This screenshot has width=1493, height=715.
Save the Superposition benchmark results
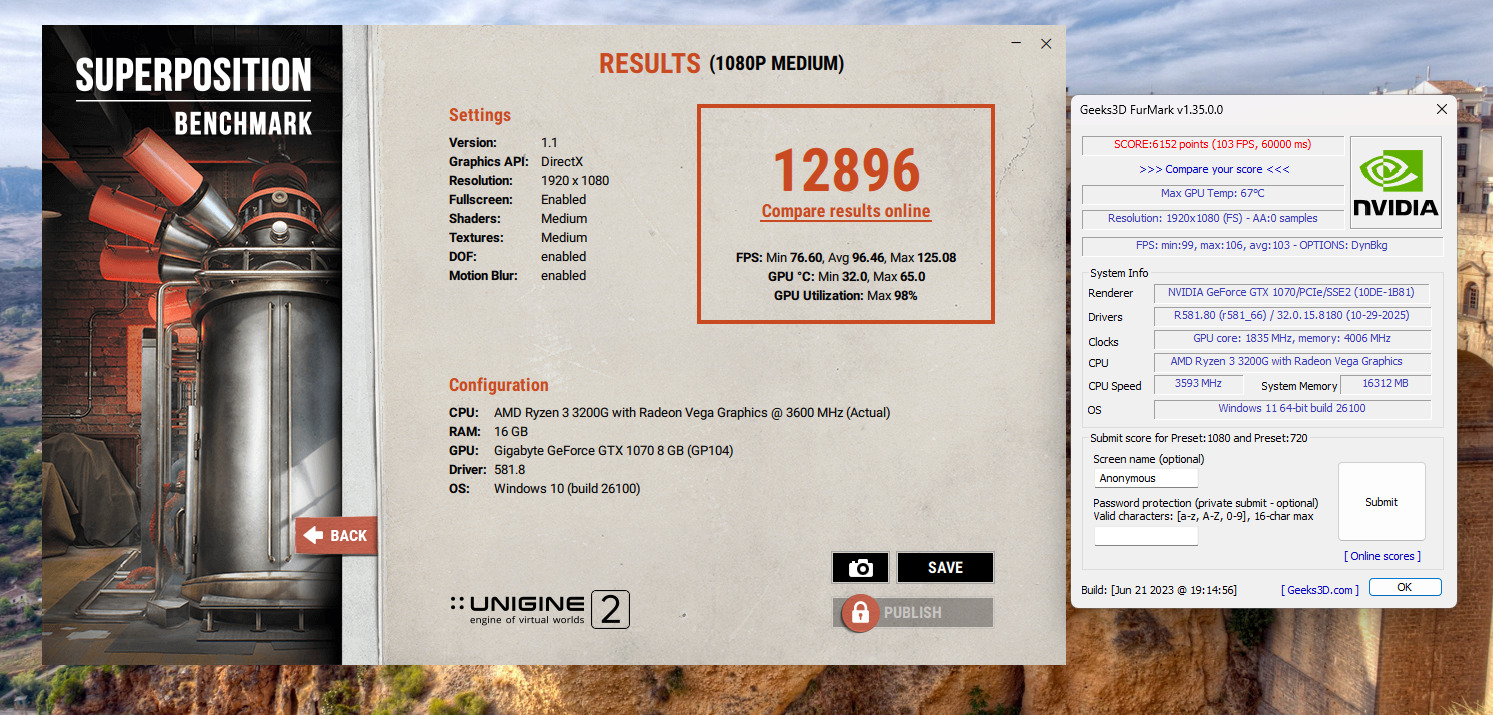[x=945, y=567]
